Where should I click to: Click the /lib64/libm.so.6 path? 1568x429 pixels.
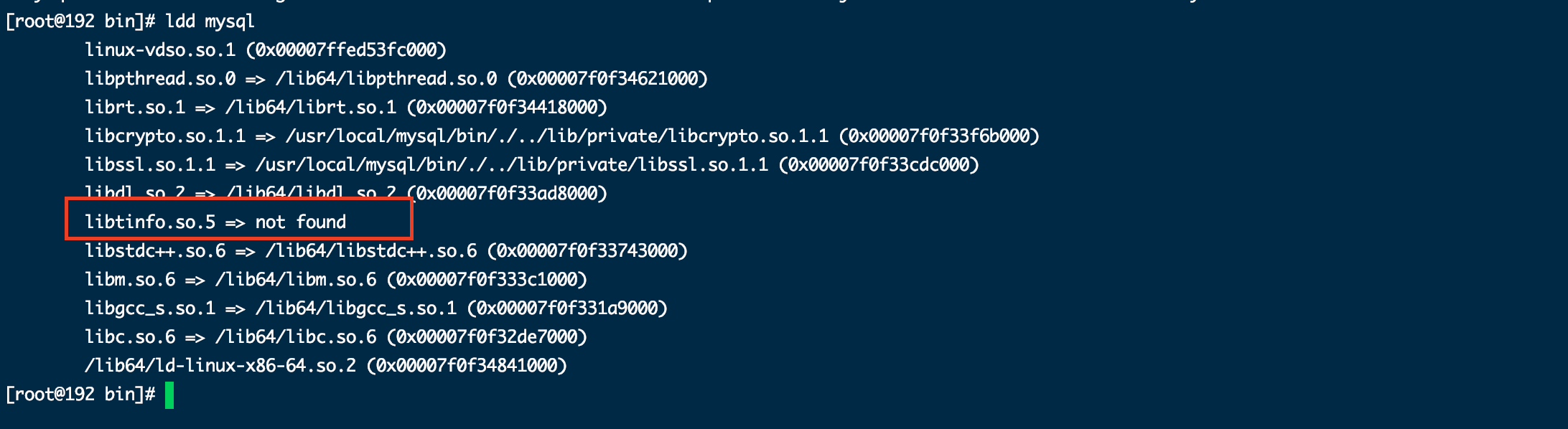(296, 280)
